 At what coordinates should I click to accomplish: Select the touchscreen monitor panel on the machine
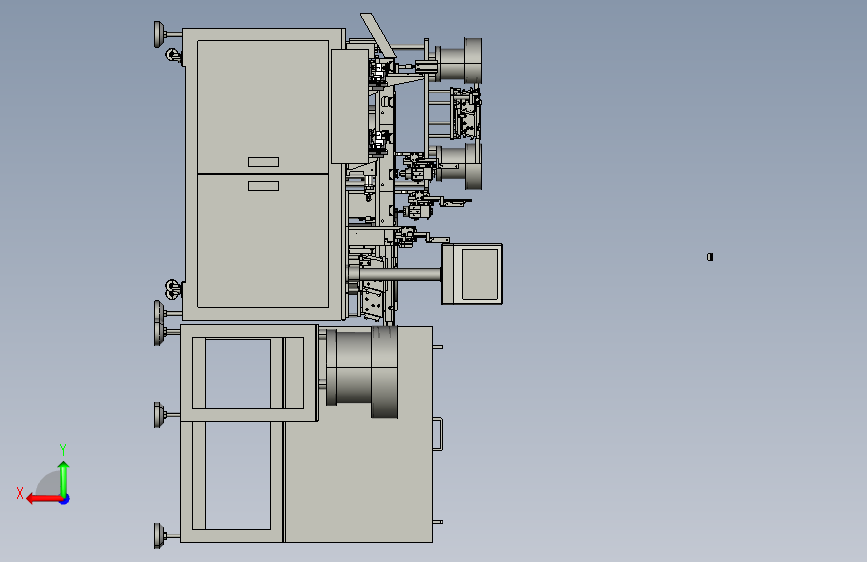point(472,274)
